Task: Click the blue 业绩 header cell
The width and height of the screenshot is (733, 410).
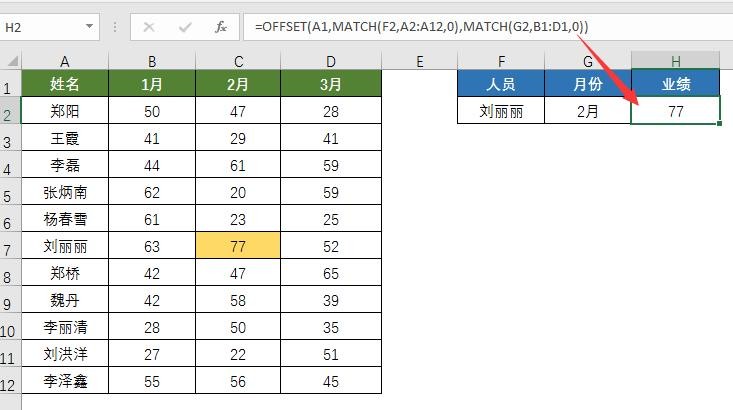Action: (x=675, y=85)
